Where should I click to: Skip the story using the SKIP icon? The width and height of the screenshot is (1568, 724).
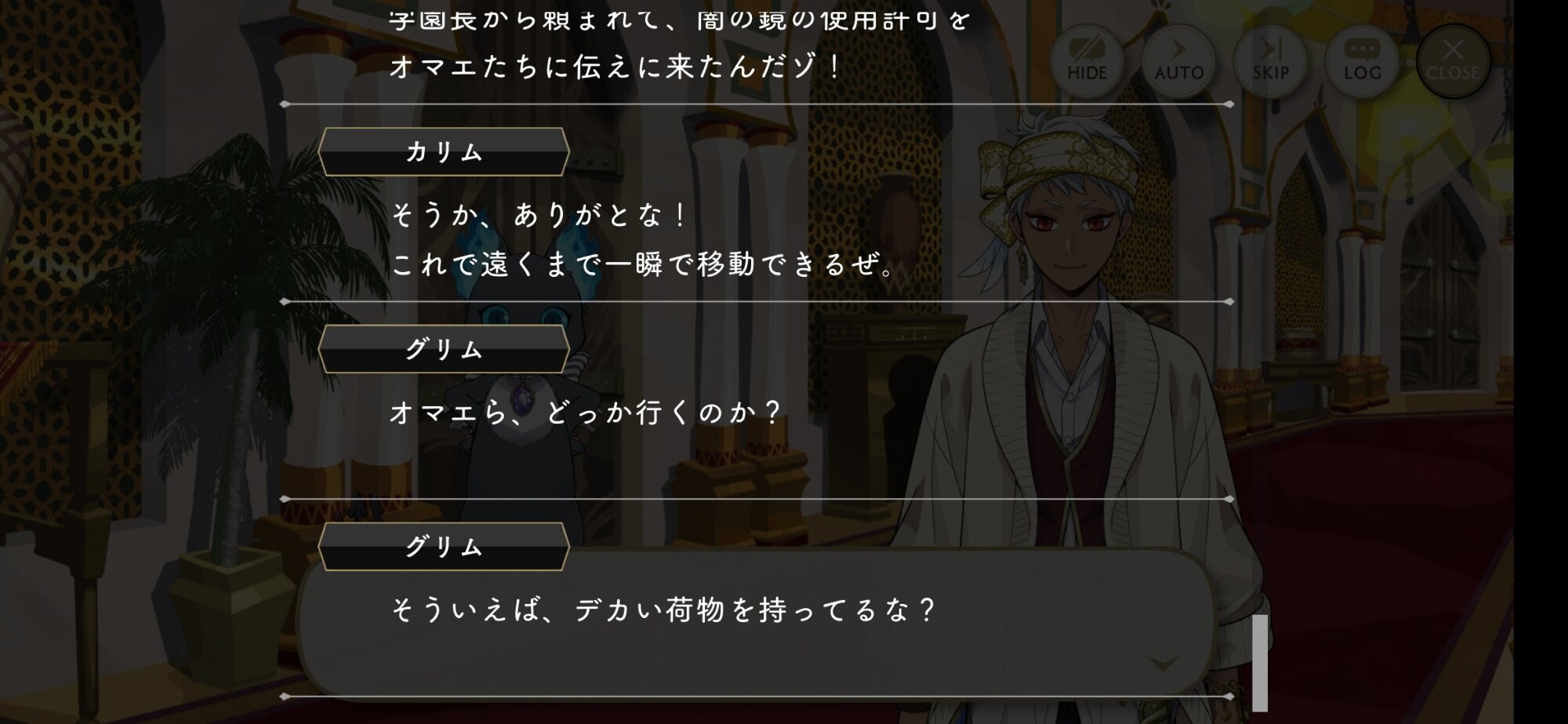click(1270, 61)
